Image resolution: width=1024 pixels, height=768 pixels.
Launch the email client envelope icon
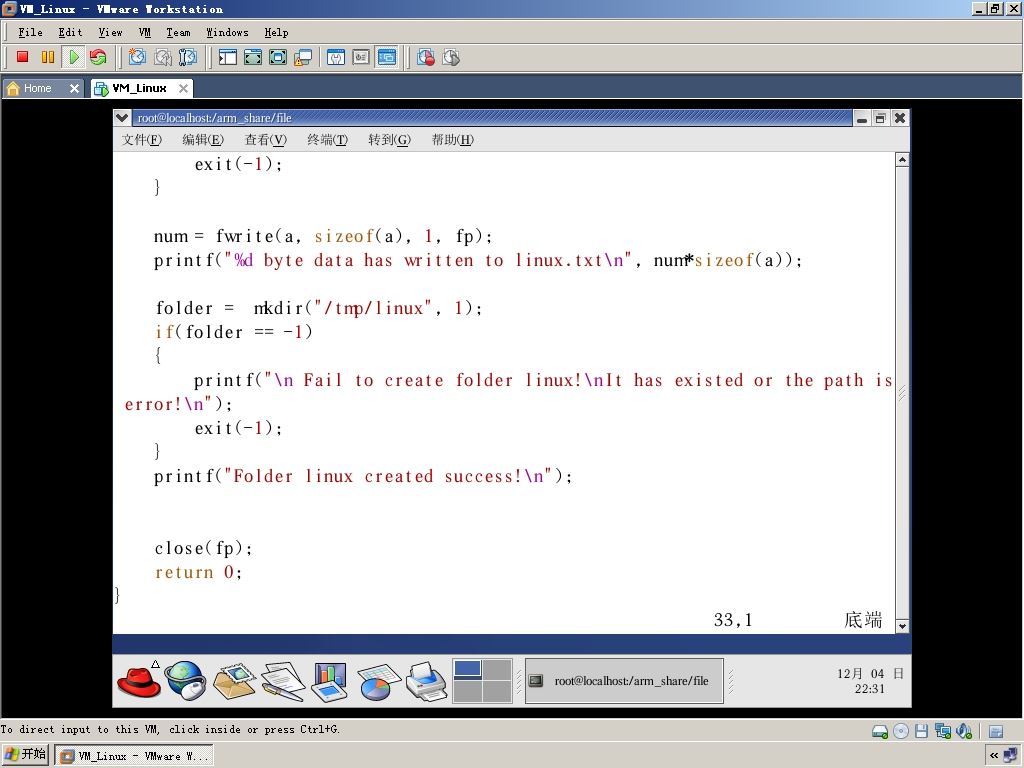tap(234, 680)
